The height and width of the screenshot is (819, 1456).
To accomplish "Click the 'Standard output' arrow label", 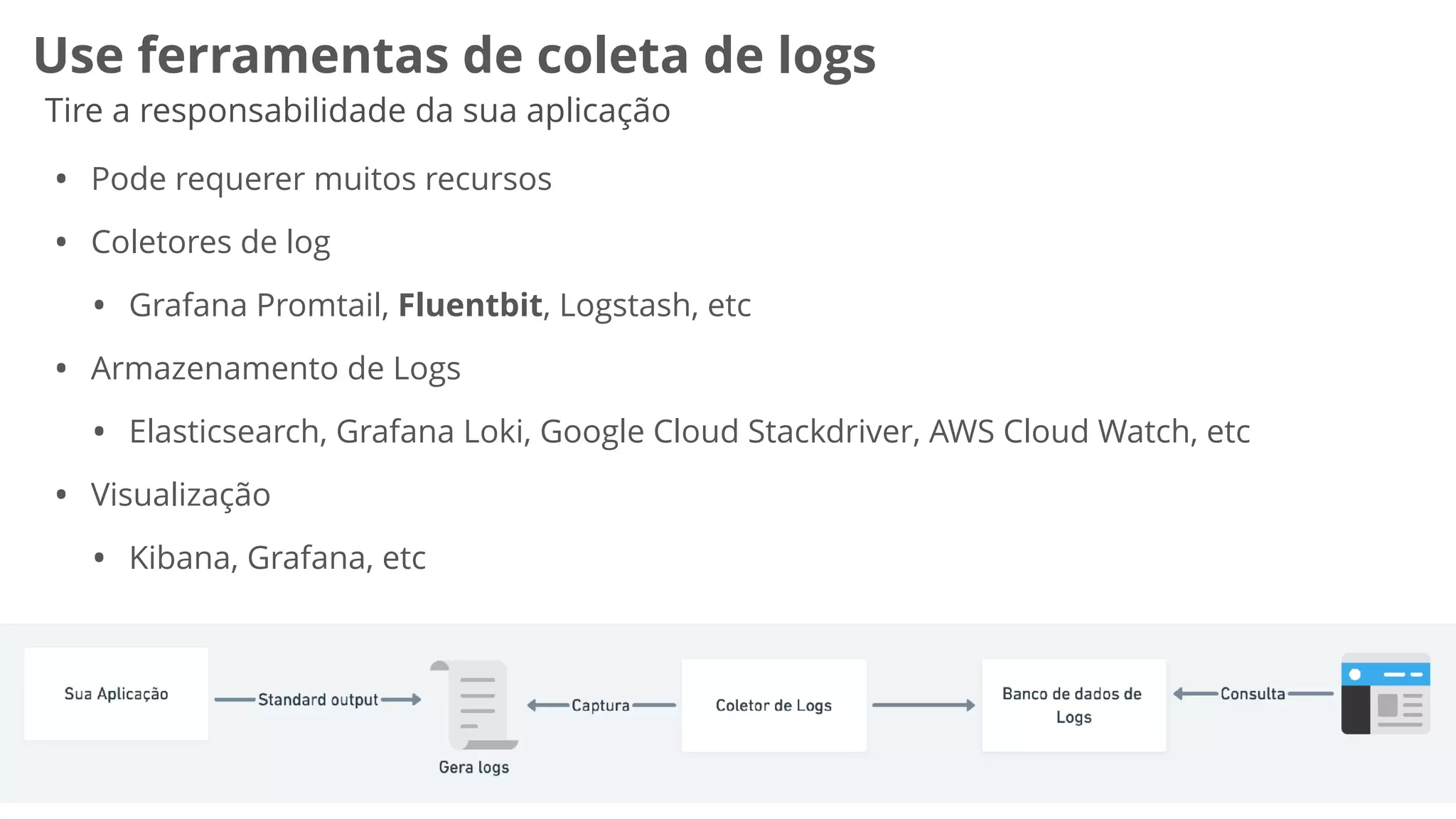I will [x=318, y=700].
